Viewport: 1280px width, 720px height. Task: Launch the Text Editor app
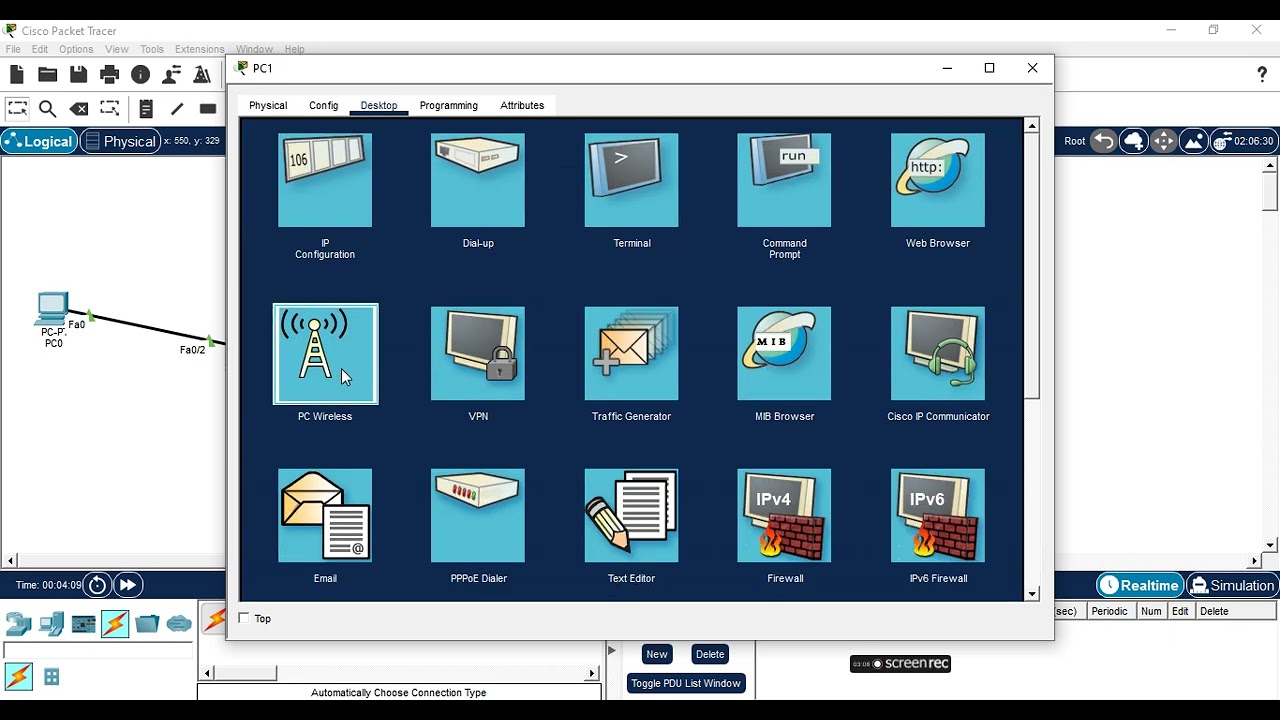click(631, 516)
